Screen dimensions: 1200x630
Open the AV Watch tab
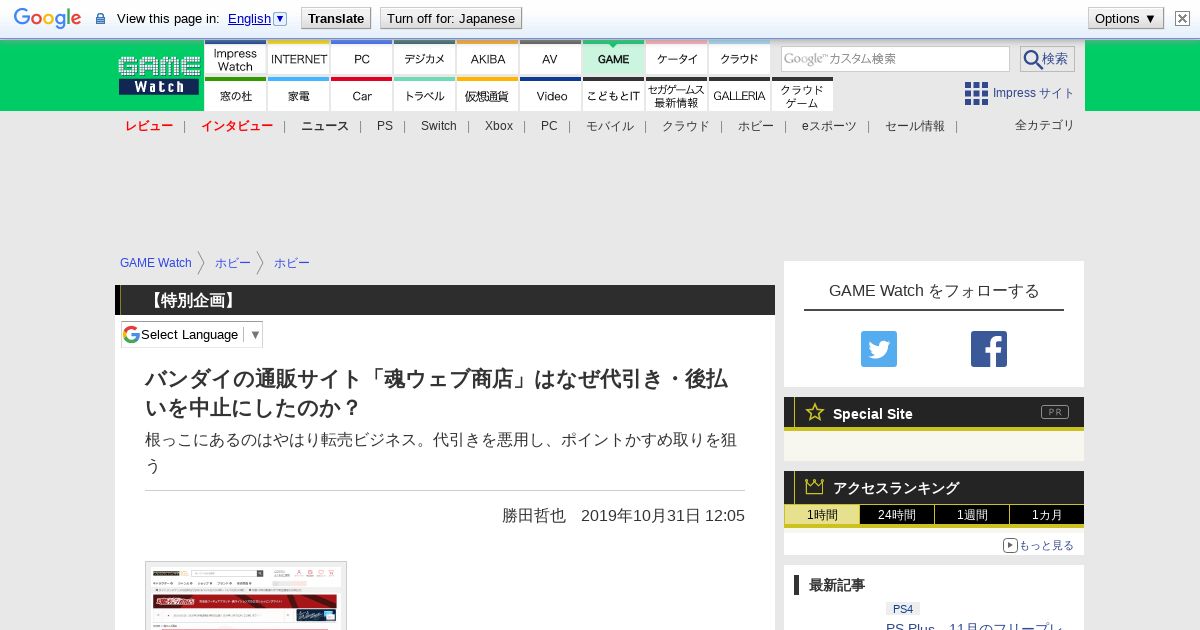click(550, 59)
